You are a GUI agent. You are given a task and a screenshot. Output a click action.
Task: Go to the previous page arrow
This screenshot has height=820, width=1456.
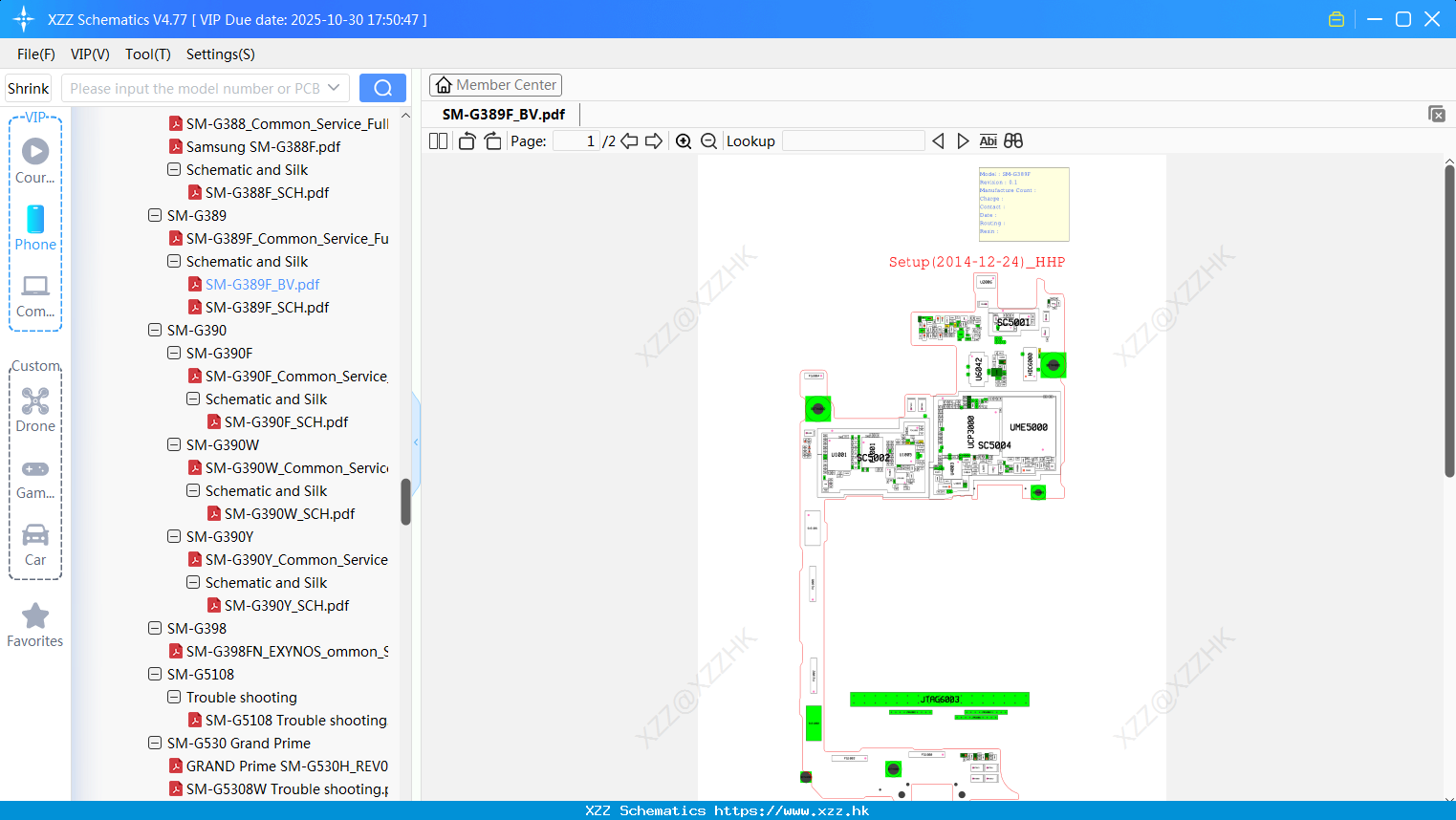(629, 140)
